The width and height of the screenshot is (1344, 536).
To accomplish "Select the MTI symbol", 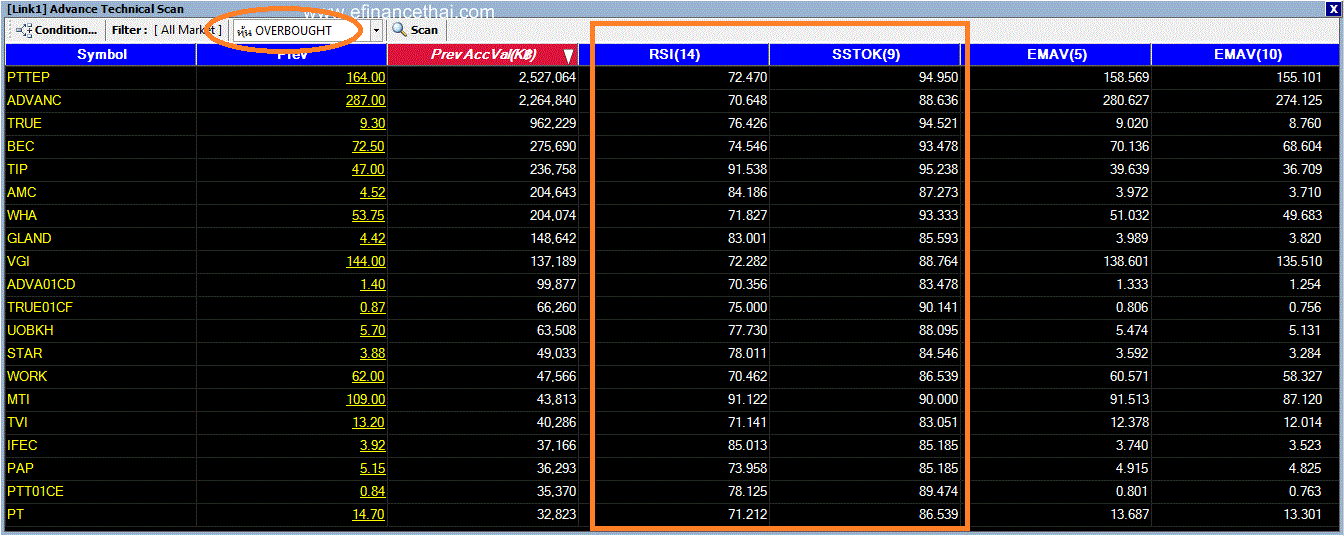I will click(18, 399).
